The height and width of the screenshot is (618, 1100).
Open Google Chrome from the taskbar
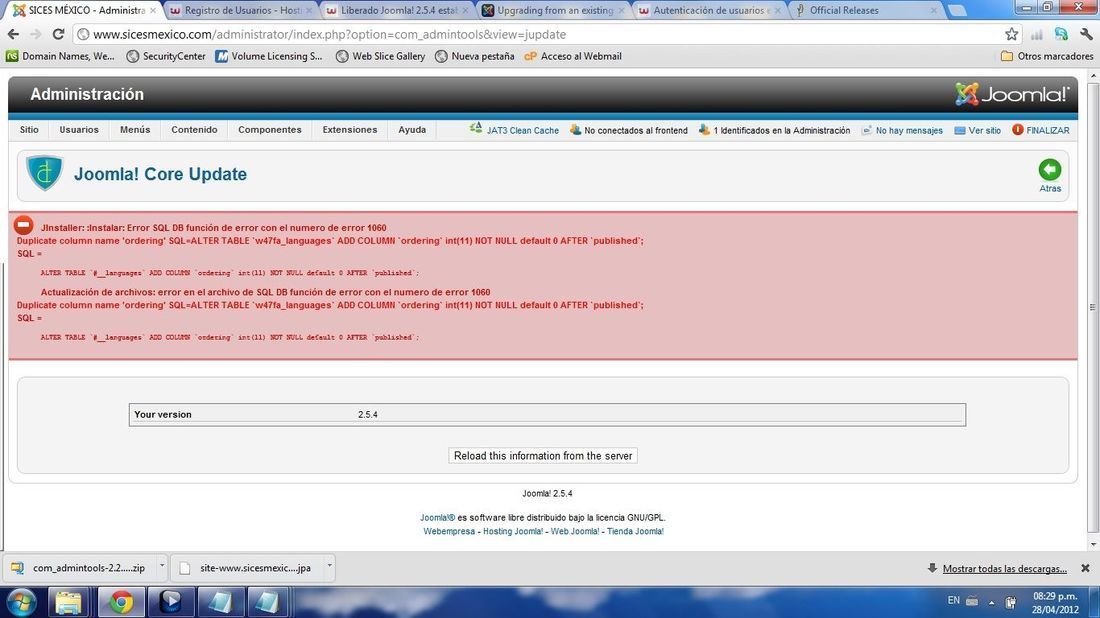click(121, 601)
